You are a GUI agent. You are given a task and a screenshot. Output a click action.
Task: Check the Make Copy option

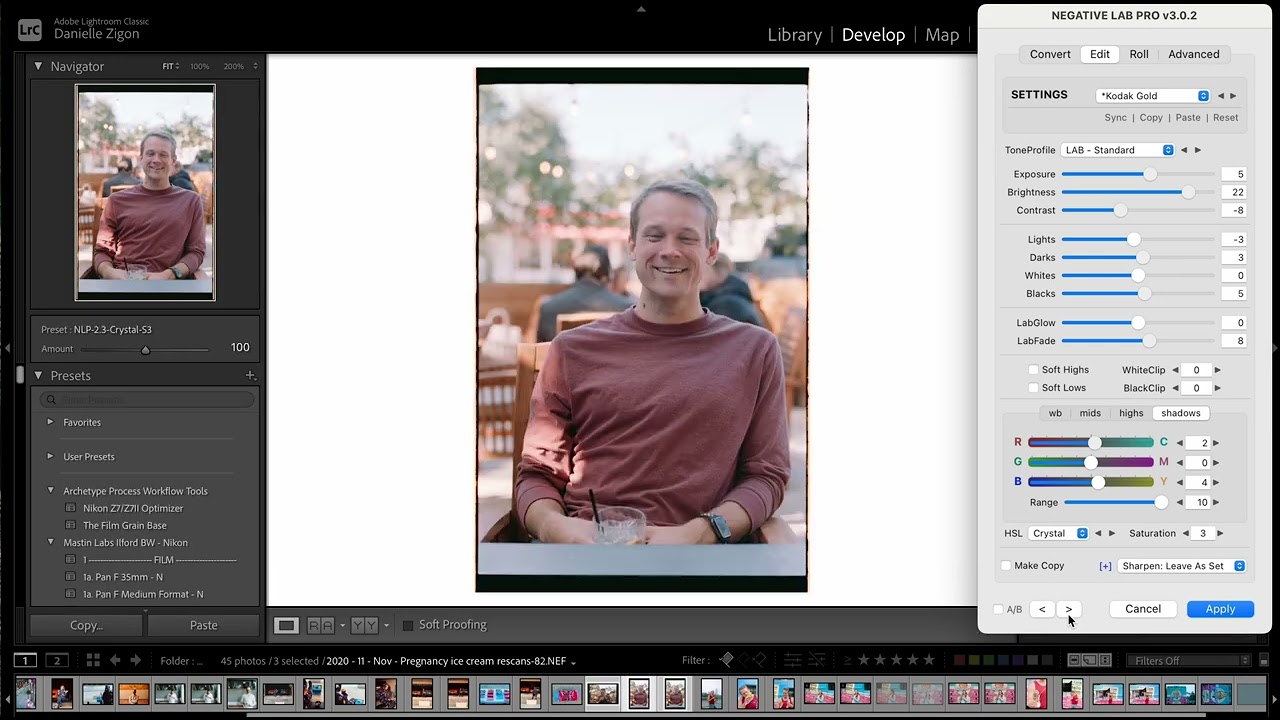(1006, 566)
